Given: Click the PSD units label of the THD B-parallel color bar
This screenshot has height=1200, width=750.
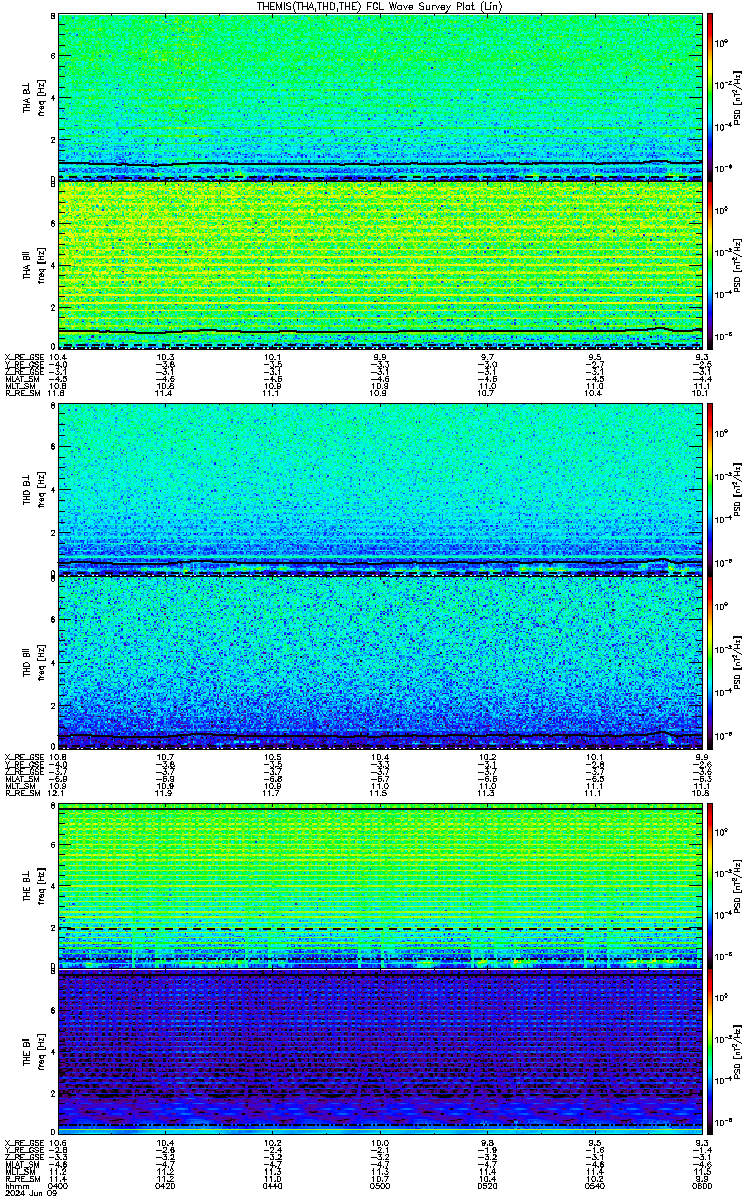Looking at the screenshot, I should [x=738, y=662].
